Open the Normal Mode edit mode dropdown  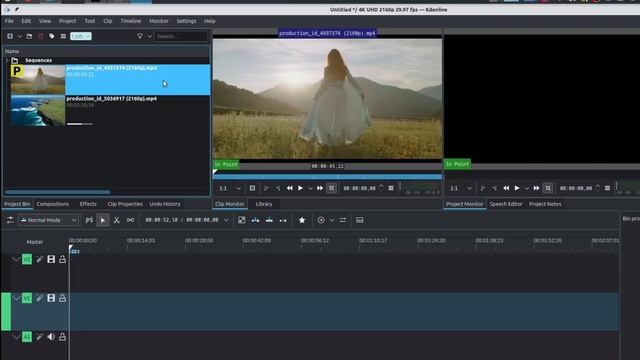pyautogui.click(x=48, y=220)
